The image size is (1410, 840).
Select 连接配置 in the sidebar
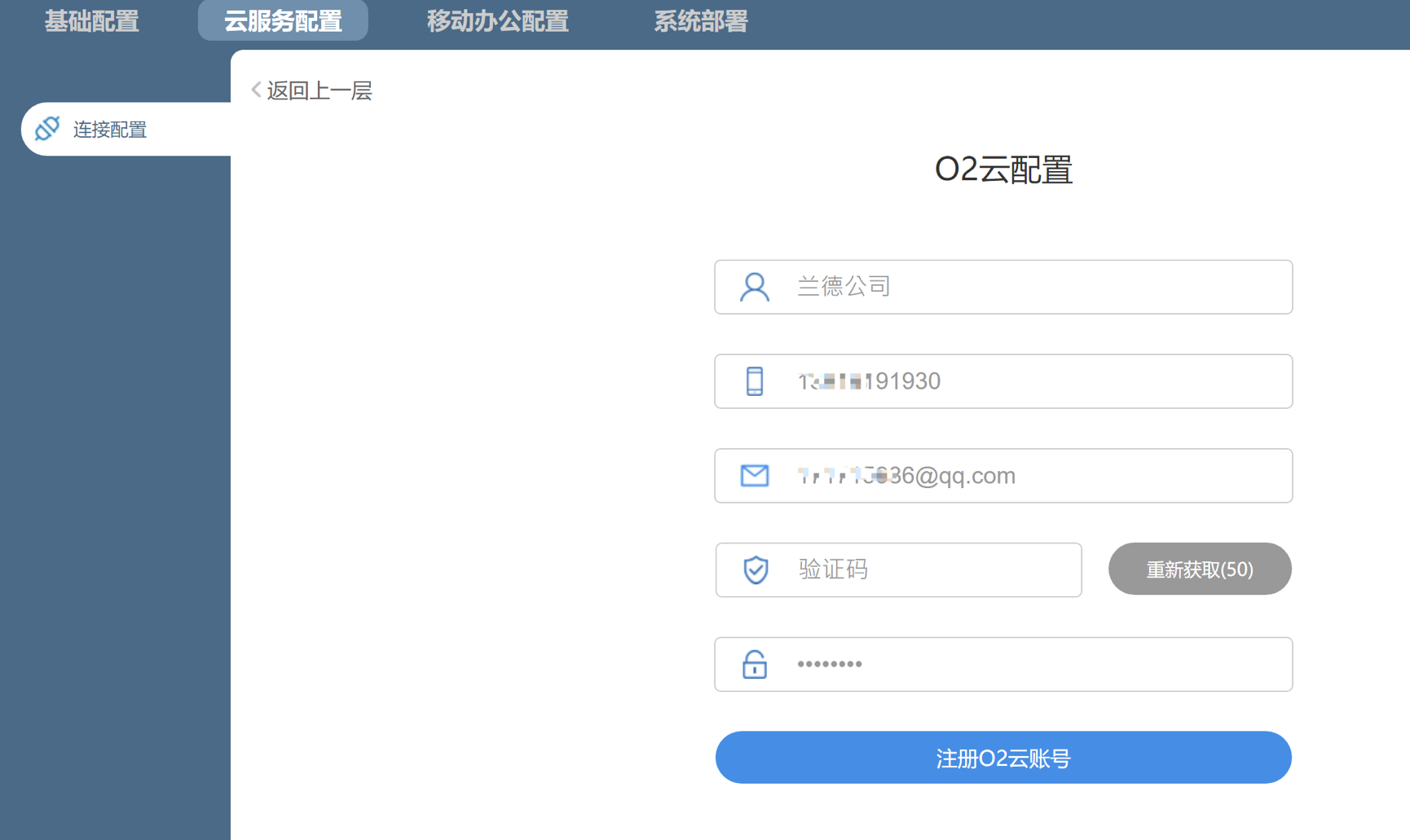(110, 130)
